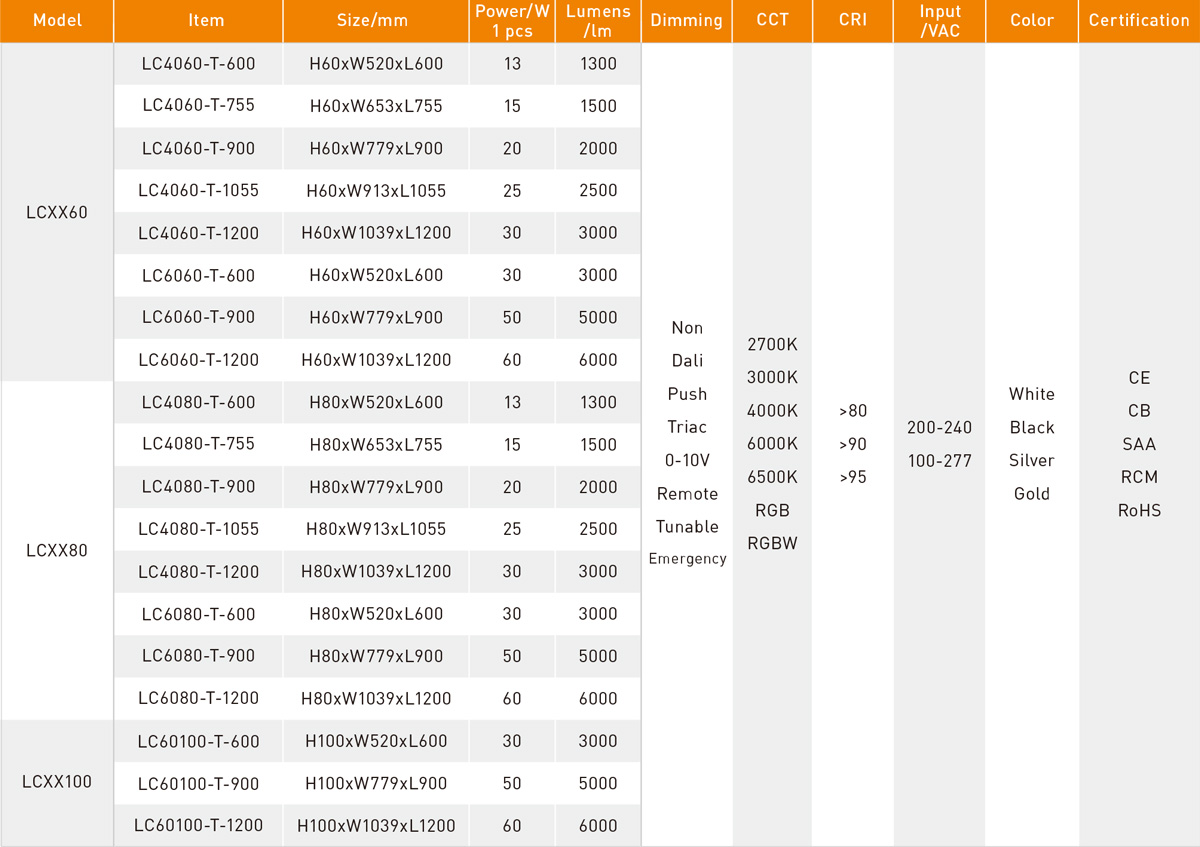This screenshot has width=1200, height=847.
Task: Select the Size/mm column header
Action: [376, 21]
